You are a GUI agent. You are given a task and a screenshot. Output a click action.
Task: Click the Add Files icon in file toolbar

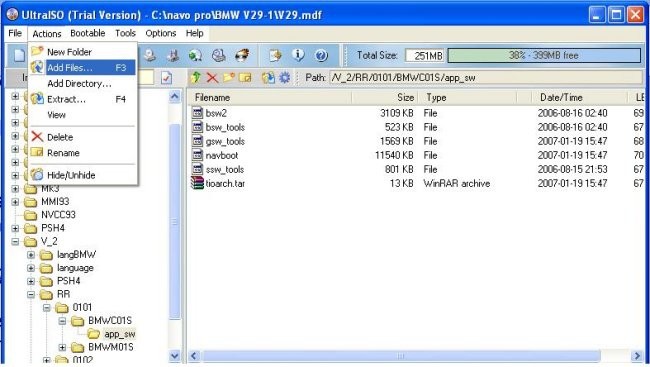pos(268,78)
